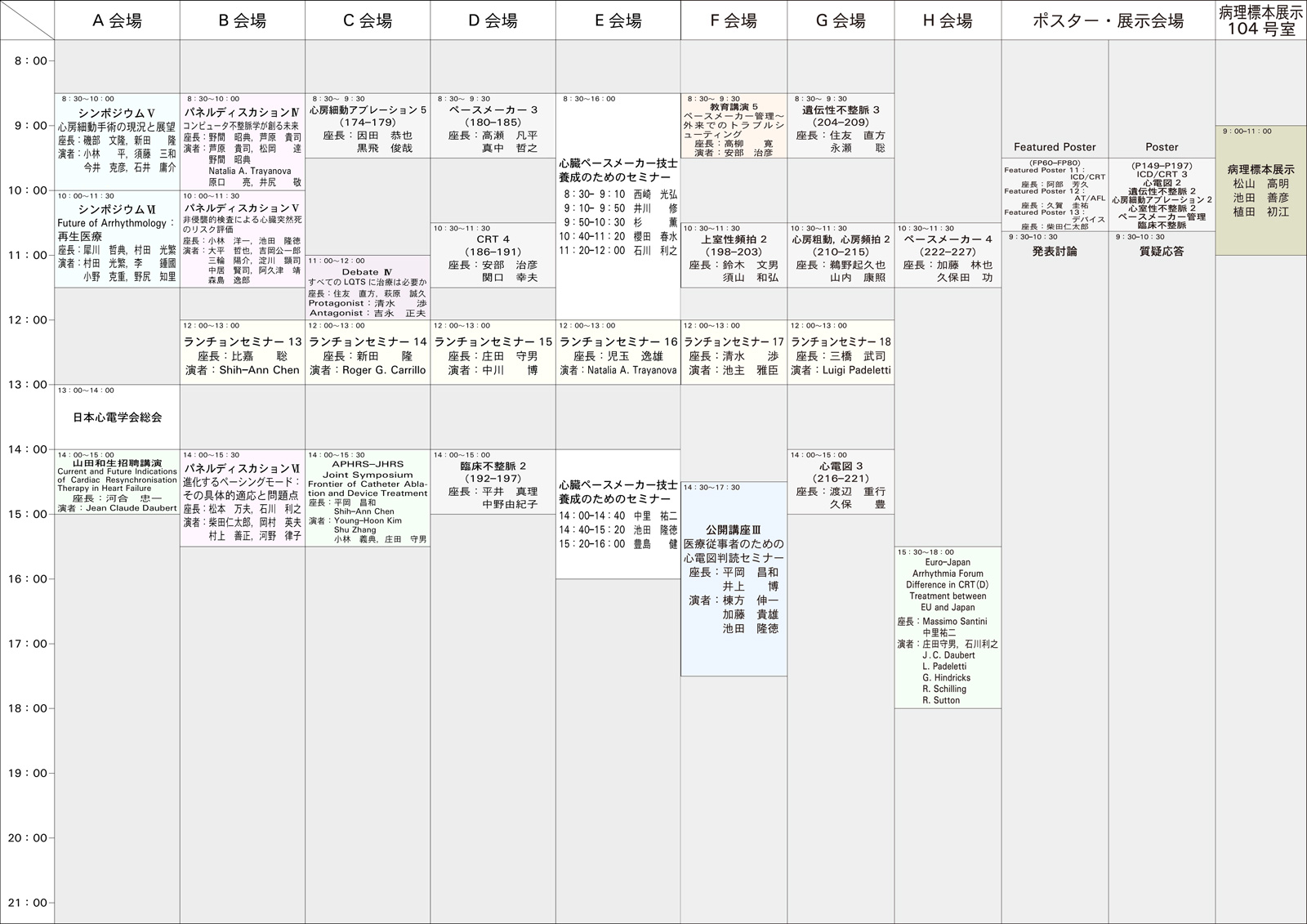Open the 日本心電学会総会 block
The image size is (1307, 924).
pos(117,417)
